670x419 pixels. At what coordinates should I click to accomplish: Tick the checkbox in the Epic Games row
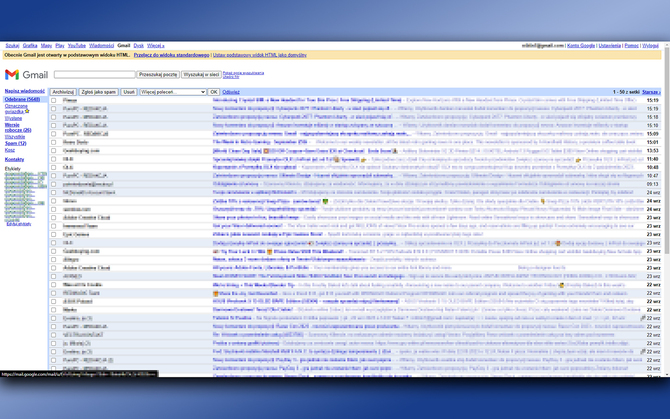(x=53, y=234)
